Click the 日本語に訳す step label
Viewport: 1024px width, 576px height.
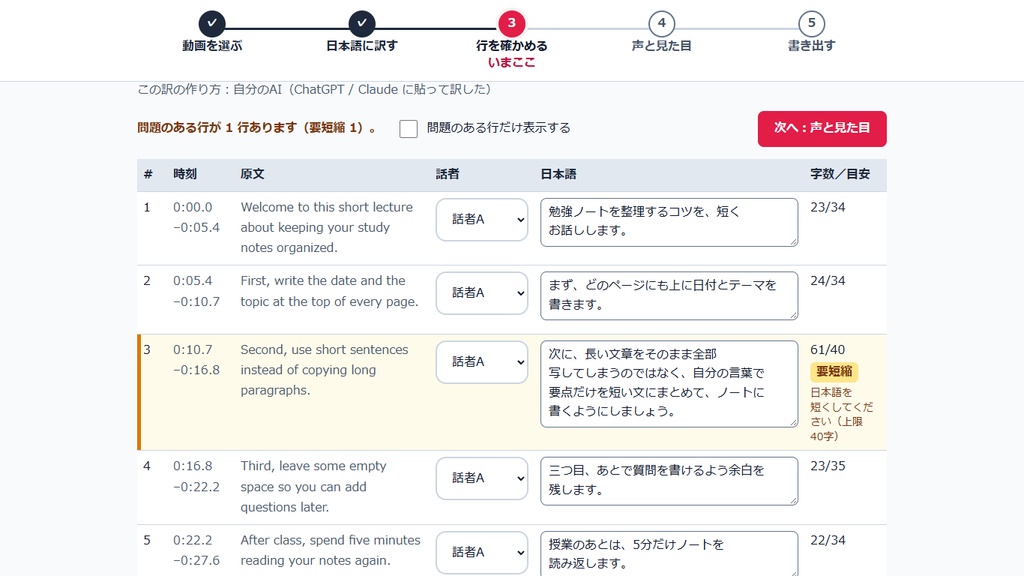click(x=362, y=46)
